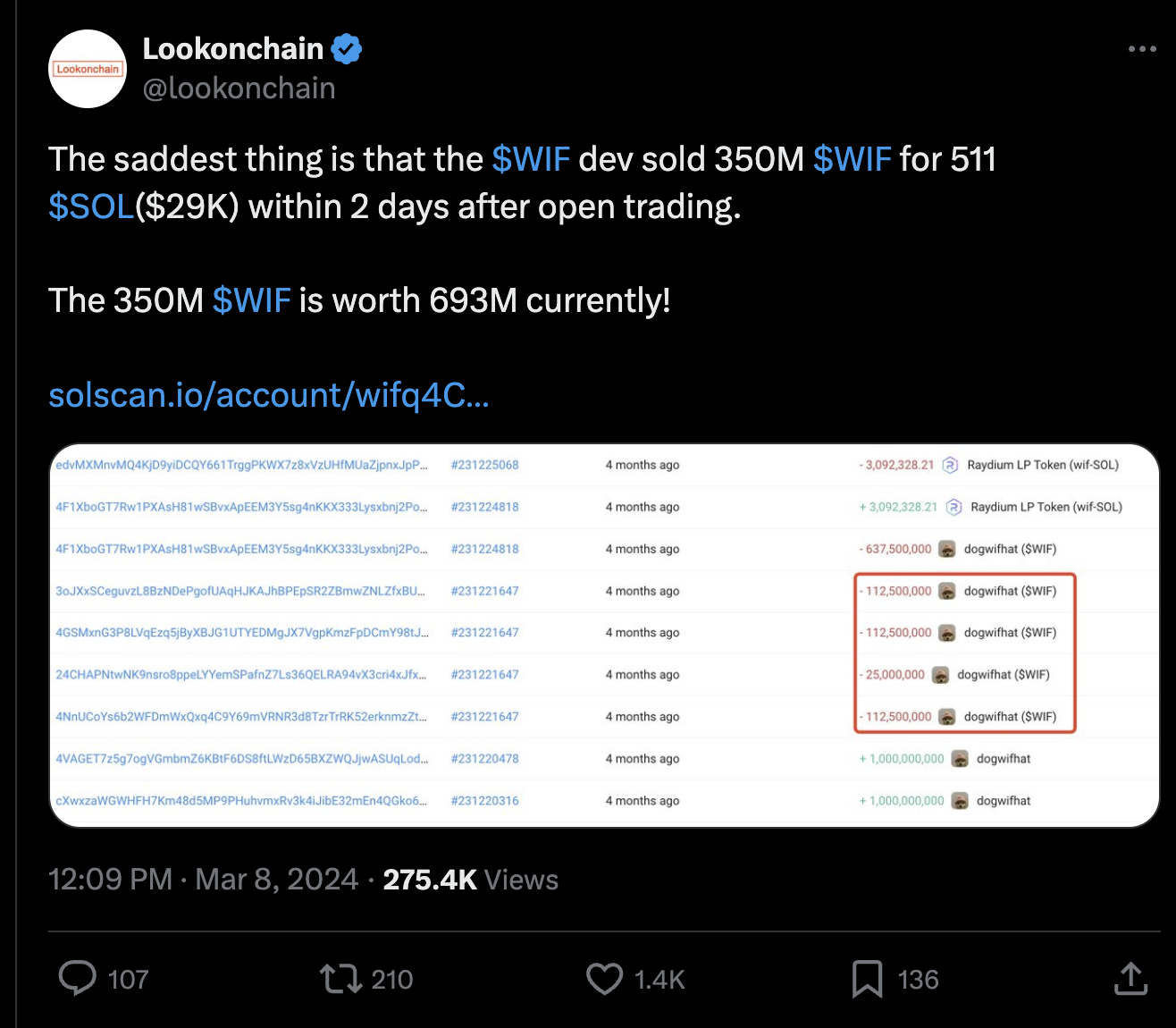Click the $WIF cashtag before 'for 511'
Viewport: 1176px width, 1028px height.
852,159
